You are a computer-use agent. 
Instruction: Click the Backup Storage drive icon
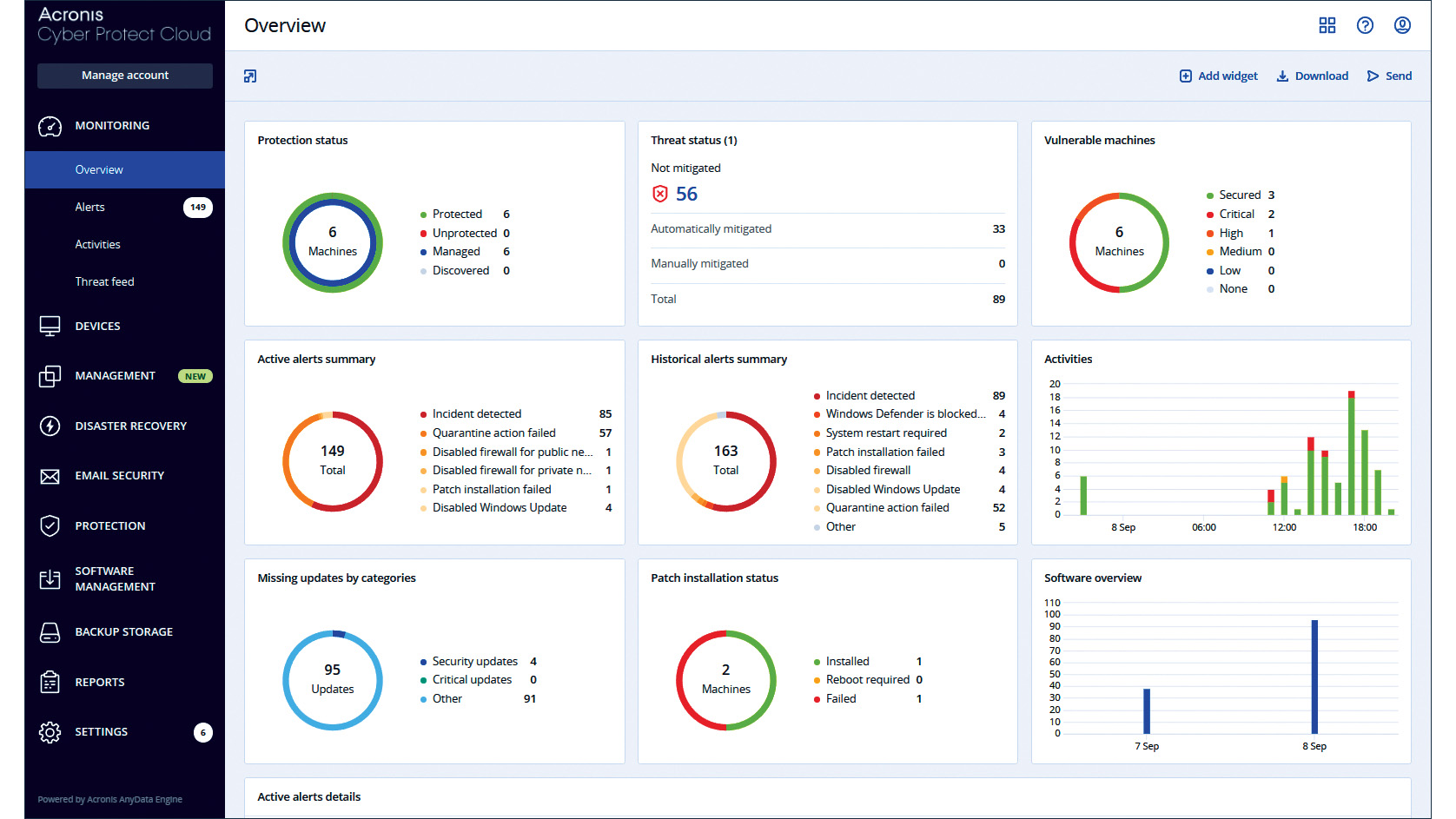click(x=50, y=632)
